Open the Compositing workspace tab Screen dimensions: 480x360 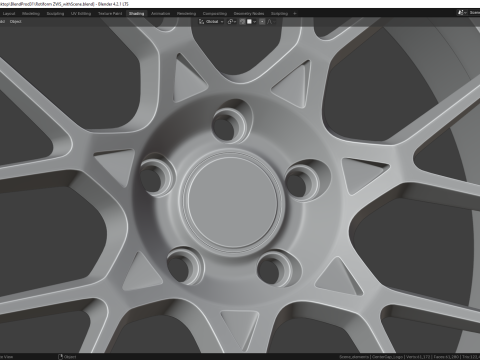click(x=215, y=14)
